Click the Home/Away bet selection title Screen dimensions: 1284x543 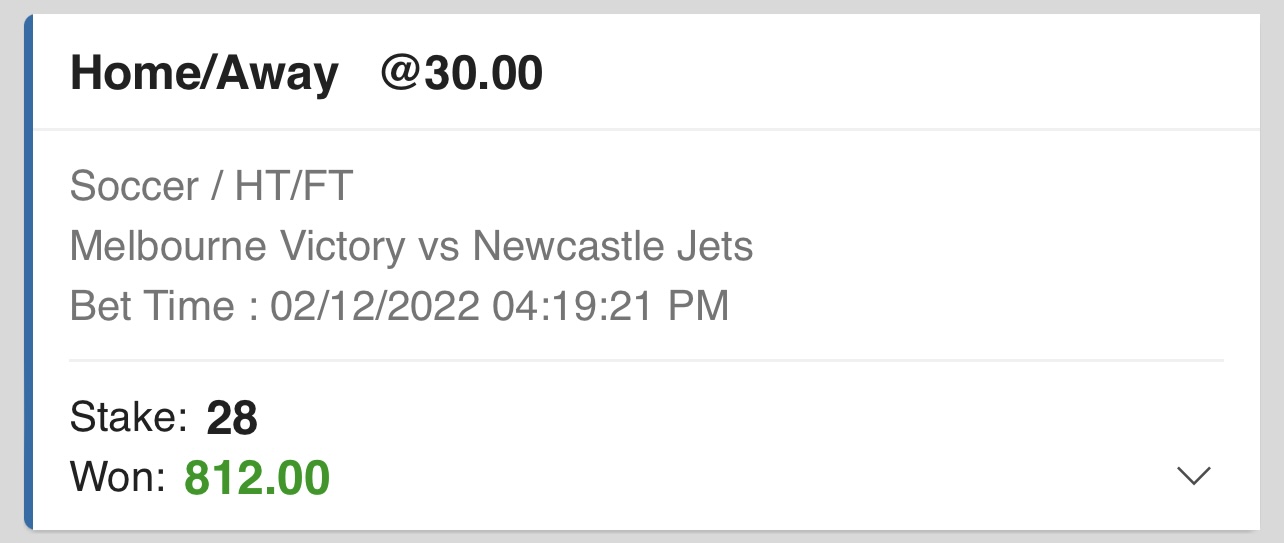coord(204,74)
